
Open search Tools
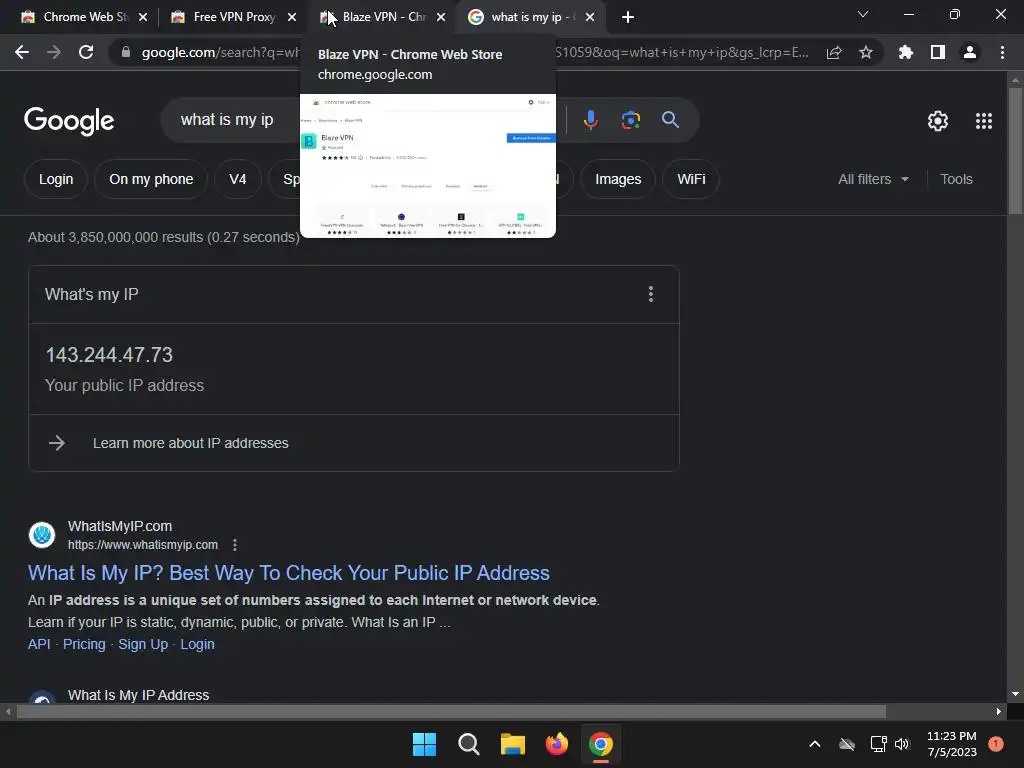956,179
